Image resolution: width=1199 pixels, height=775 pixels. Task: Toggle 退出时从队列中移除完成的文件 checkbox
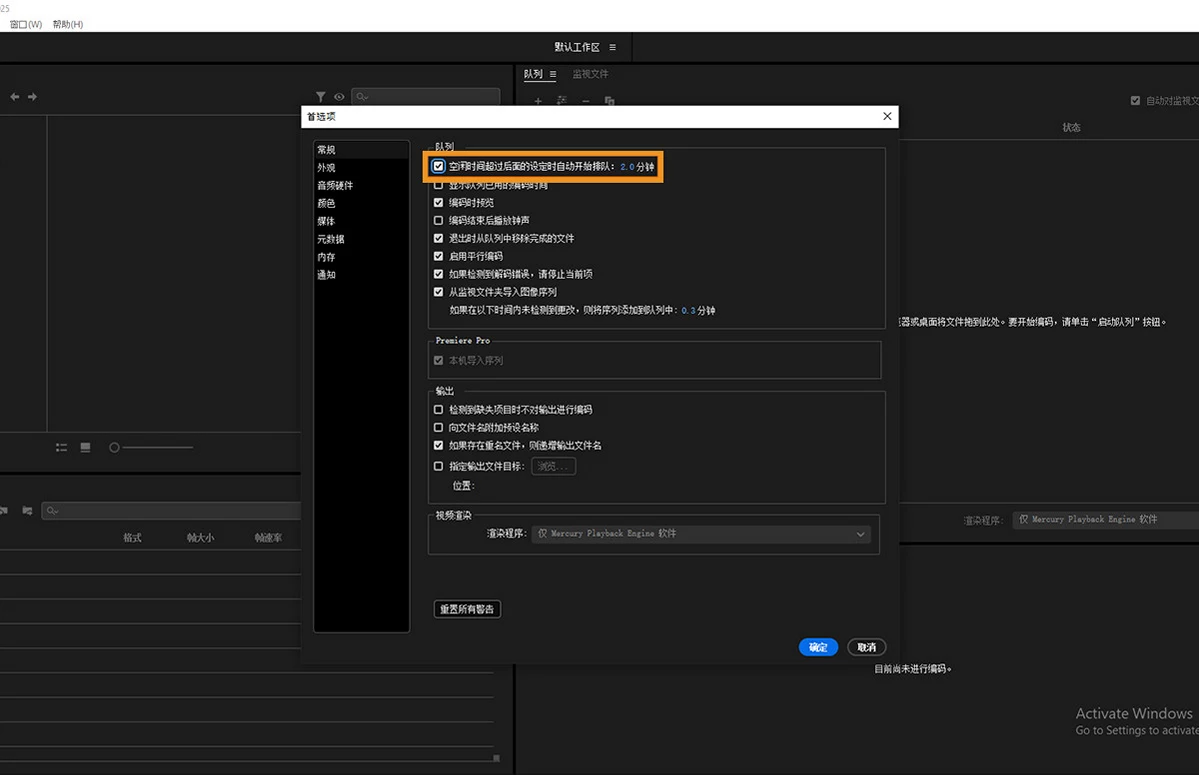point(438,238)
